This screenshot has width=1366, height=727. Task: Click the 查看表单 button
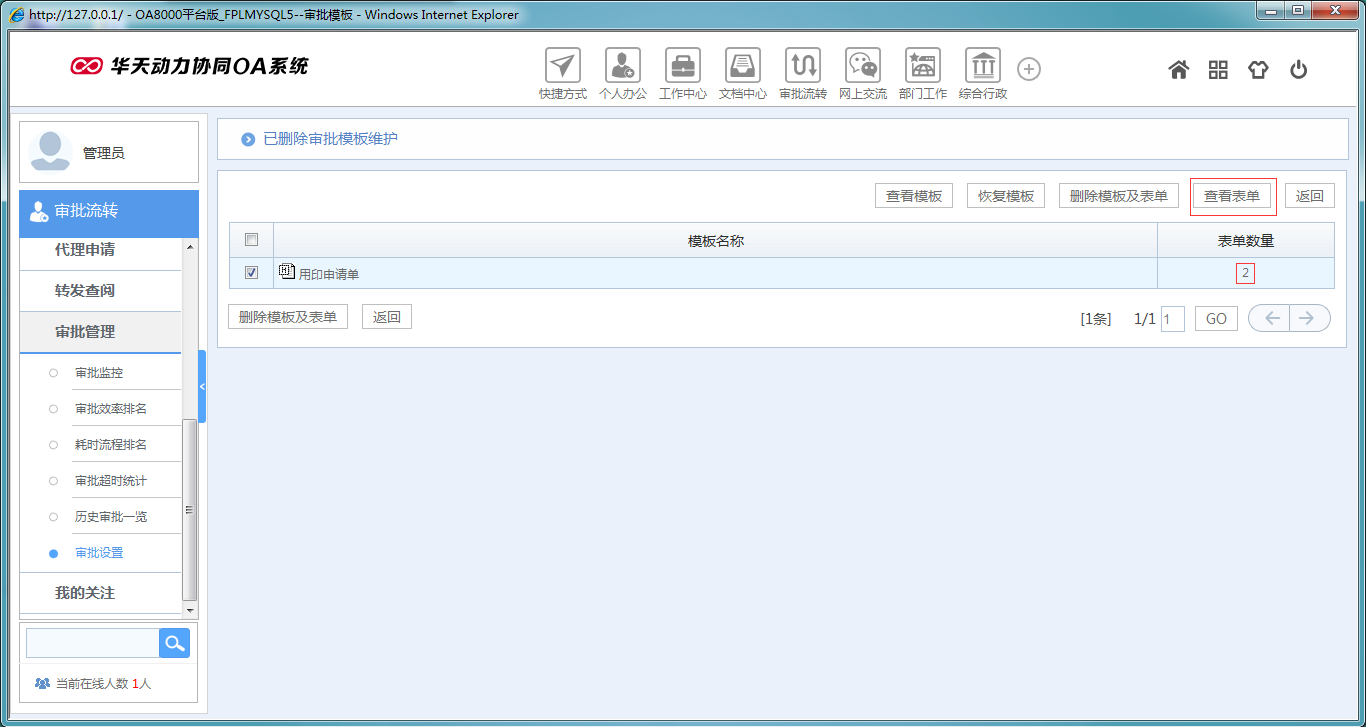(1232, 196)
